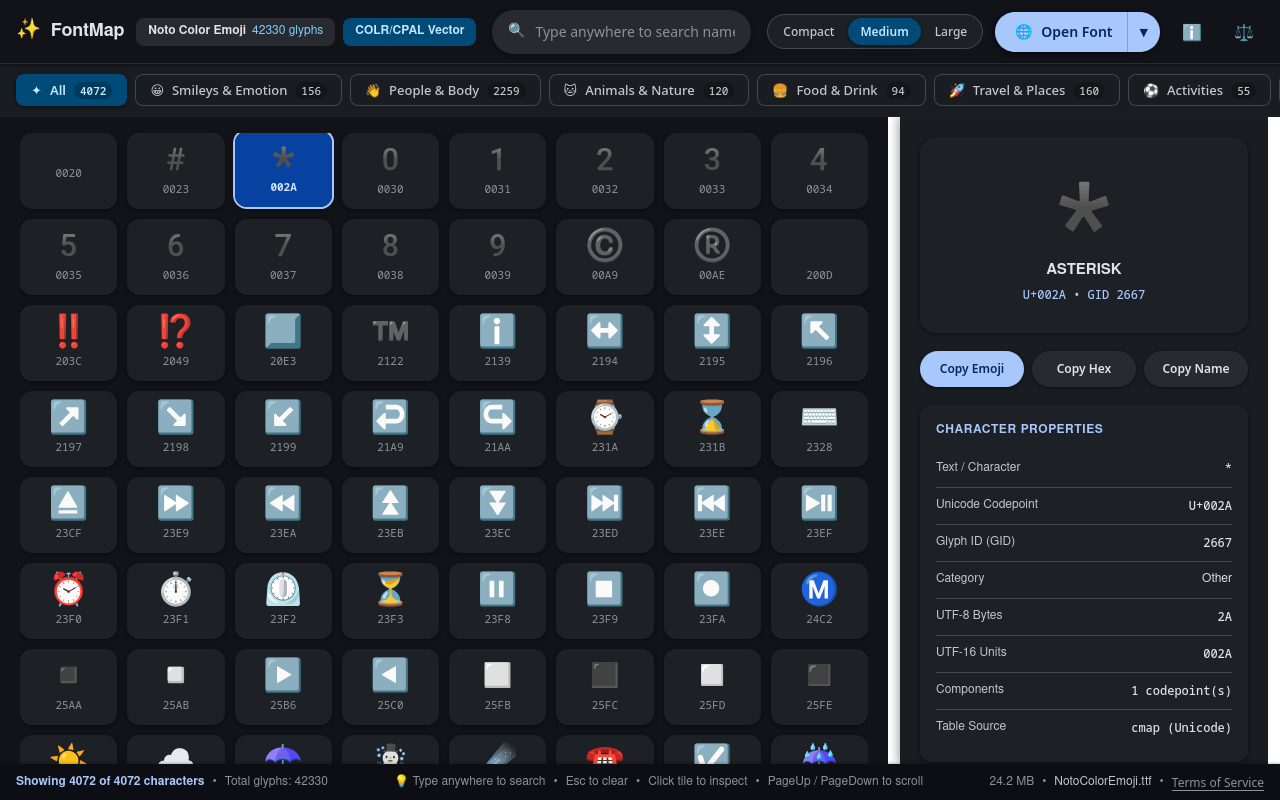Select the blank space tile 0020
Screen dimensions: 1280x800
[68, 171]
